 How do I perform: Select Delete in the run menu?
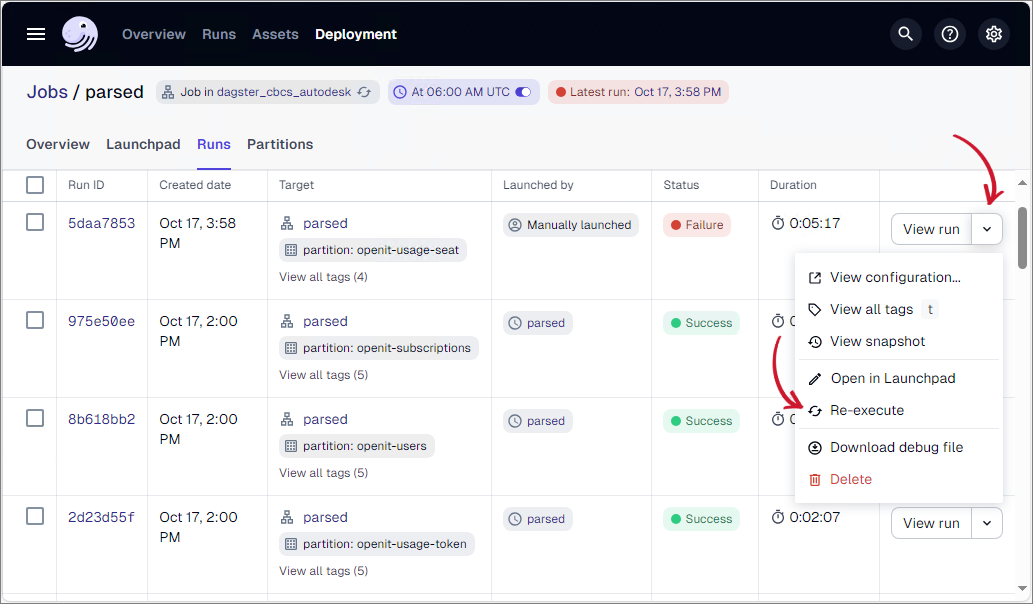point(850,479)
